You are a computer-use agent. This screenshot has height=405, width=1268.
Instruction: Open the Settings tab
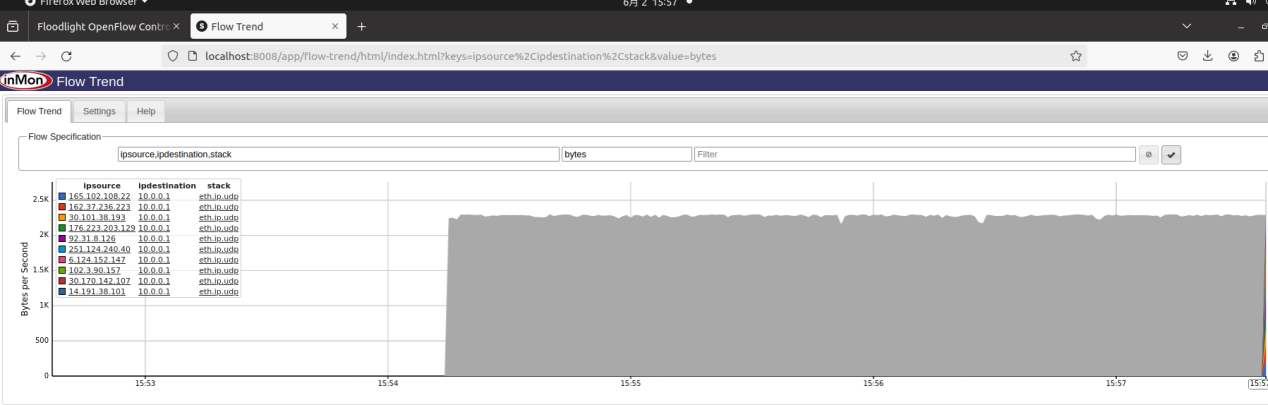coord(99,111)
